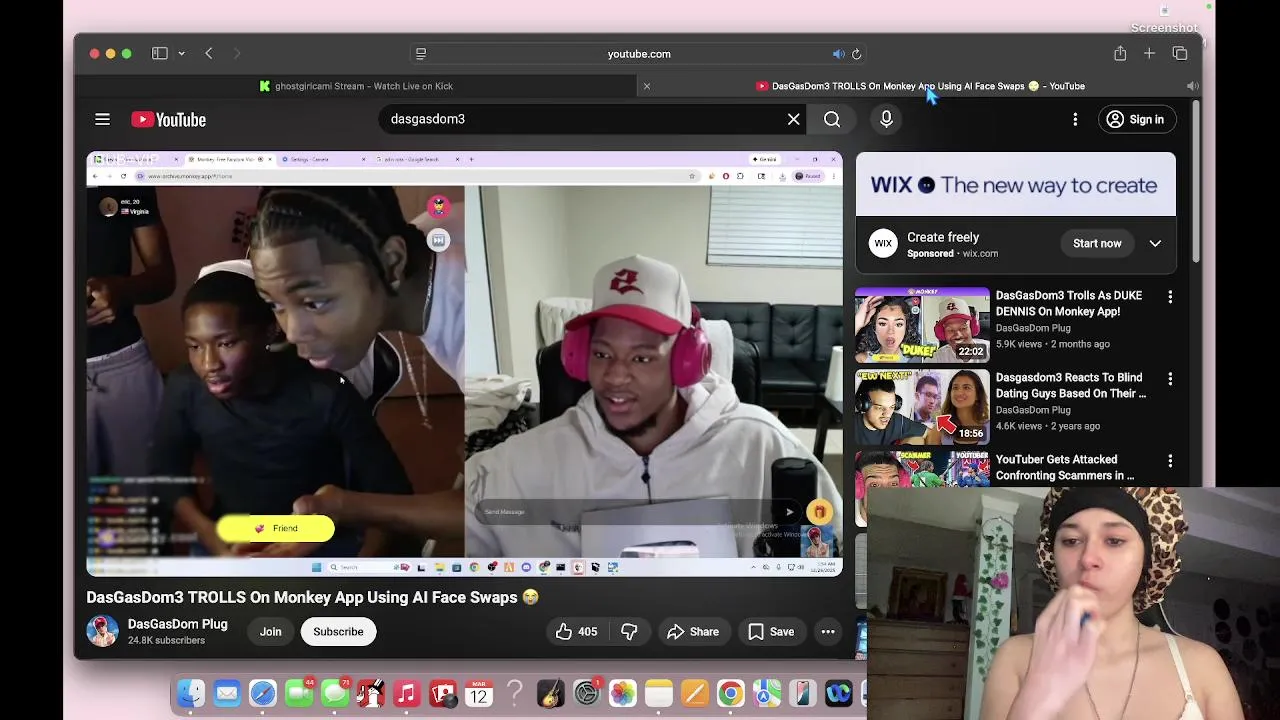Open 'Dasgasdom3 Reacts To Blind Dating' title
The width and height of the screenshot is (1280, 720).
[1071, 386]
